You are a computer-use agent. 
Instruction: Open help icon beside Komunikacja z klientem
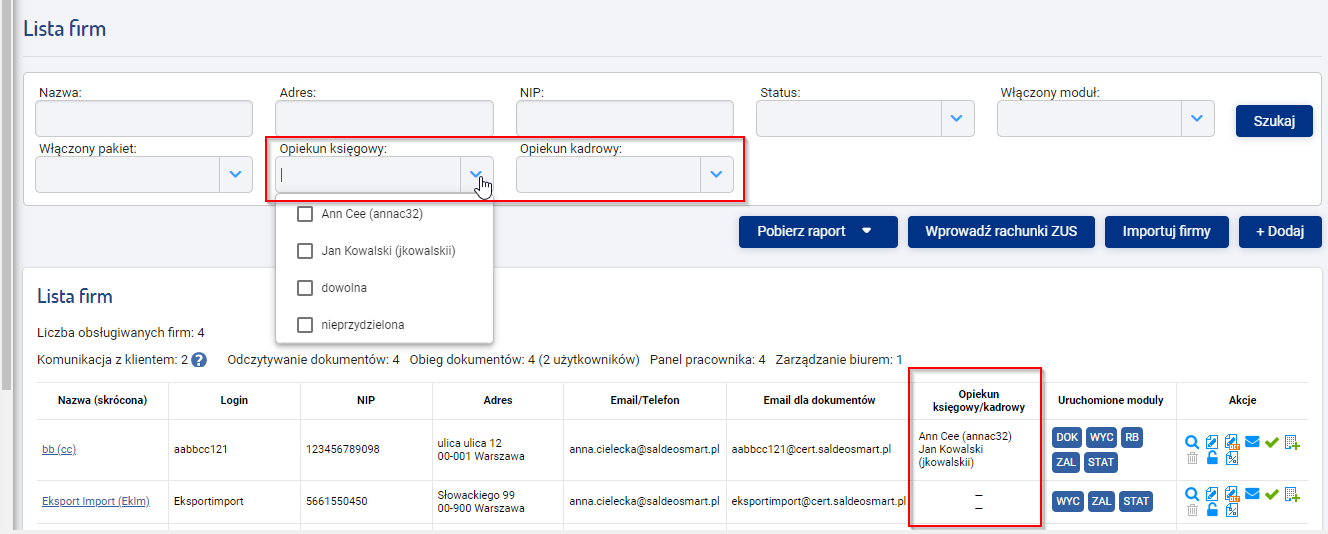click(x=199, y=360)
